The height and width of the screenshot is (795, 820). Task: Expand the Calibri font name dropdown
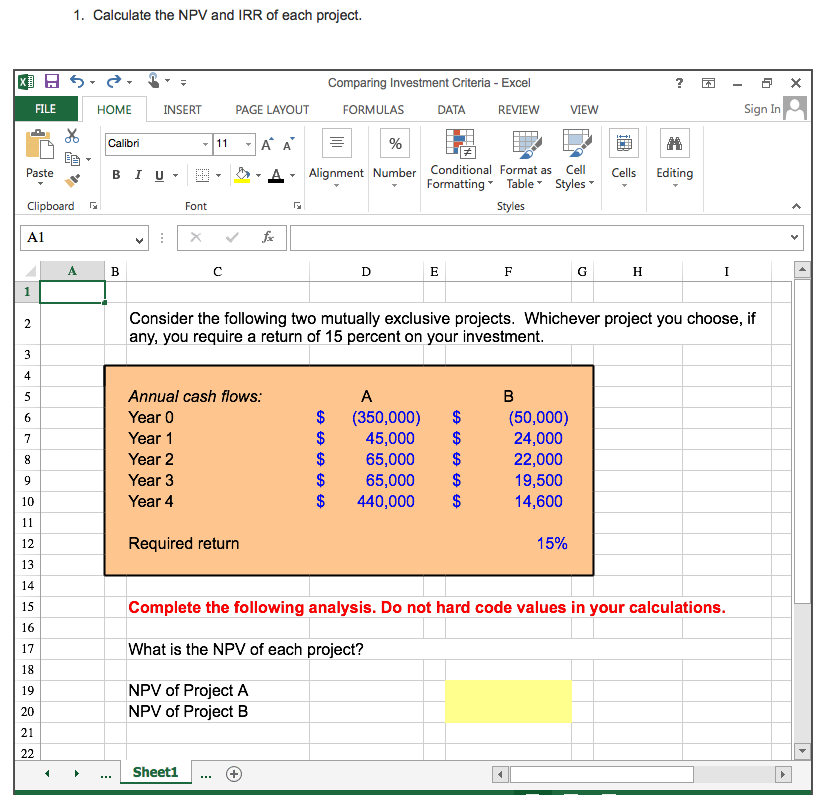point(204,144)
